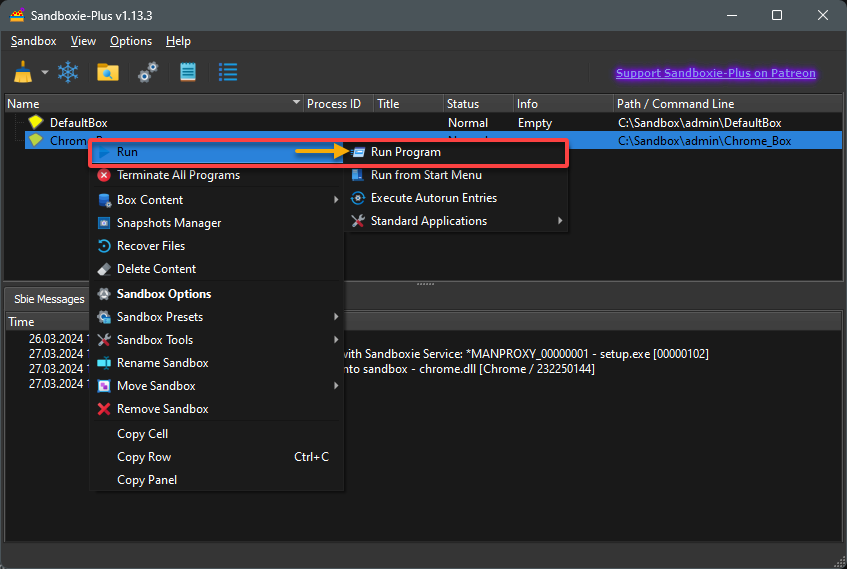
Task: Open the Sandbox menu
Action: click(33, 41)
